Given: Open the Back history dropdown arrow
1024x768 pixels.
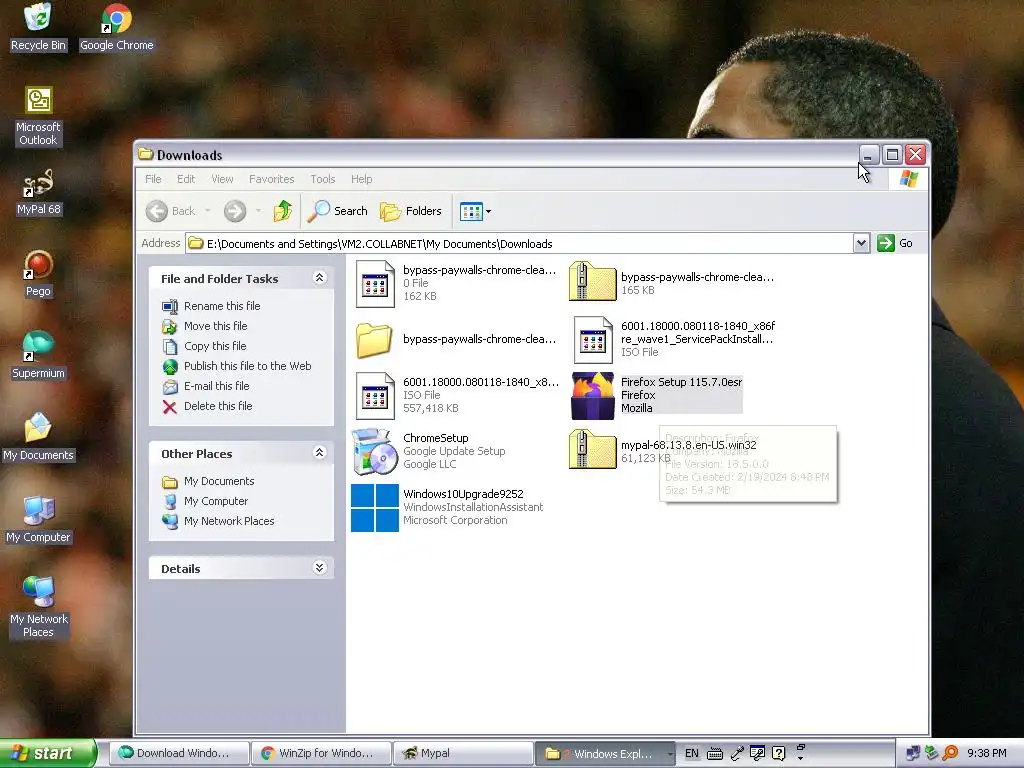Looking at the screenshot, I should 208,210.
